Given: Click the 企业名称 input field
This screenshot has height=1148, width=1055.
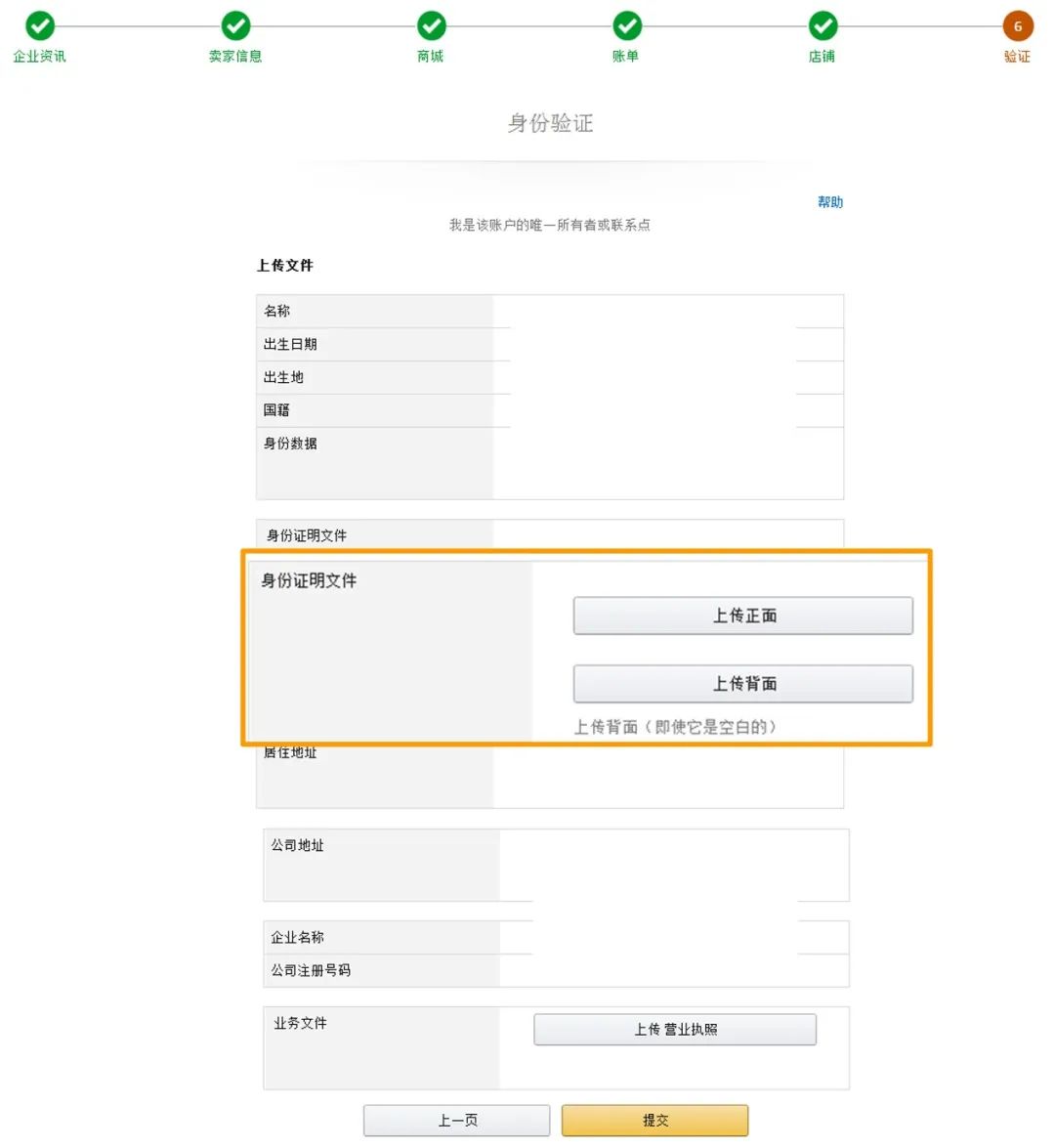Looking at the screenshot, I should tap(674, 937).
